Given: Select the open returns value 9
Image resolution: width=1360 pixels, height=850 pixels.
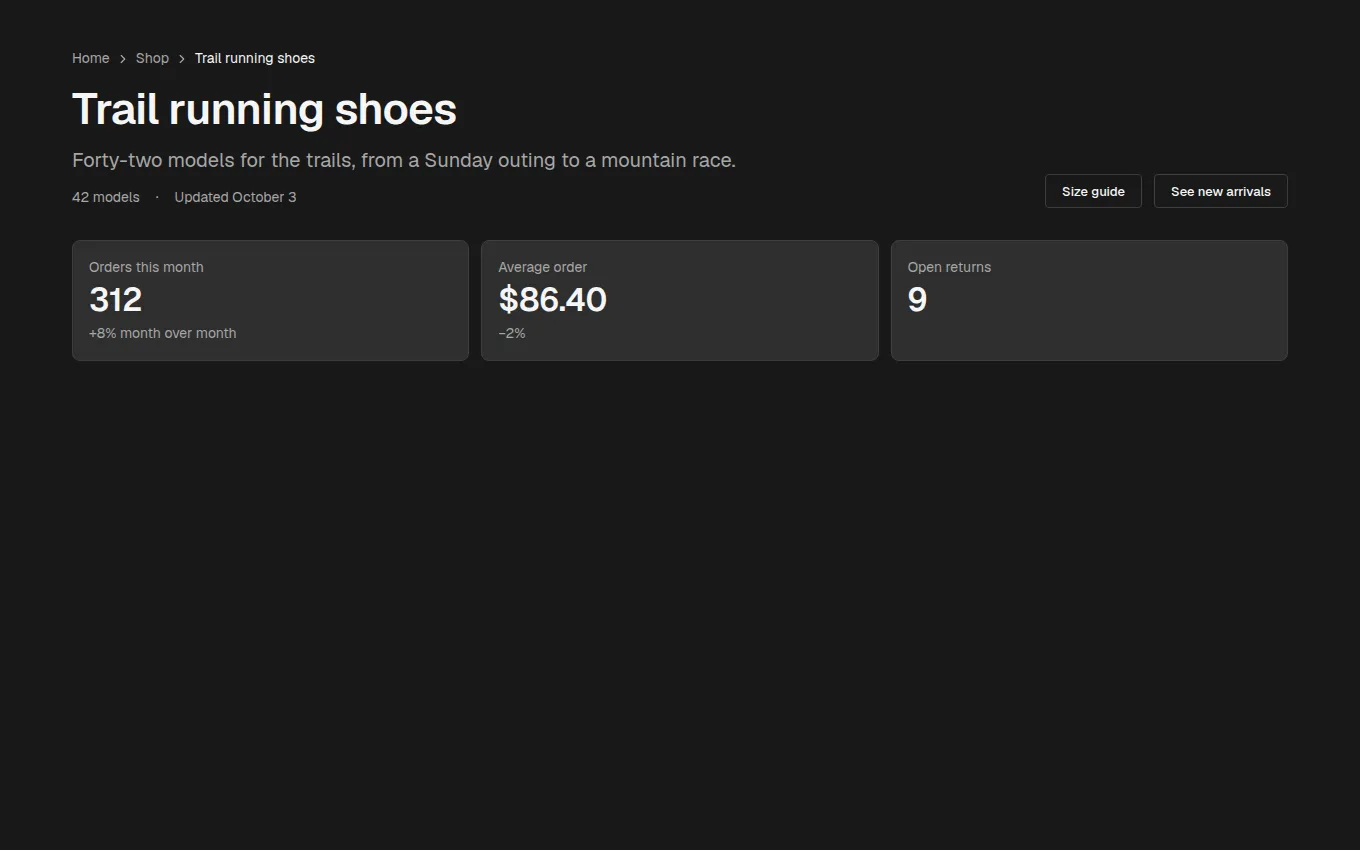Looking at the screenshot, I should pos(917,299).
